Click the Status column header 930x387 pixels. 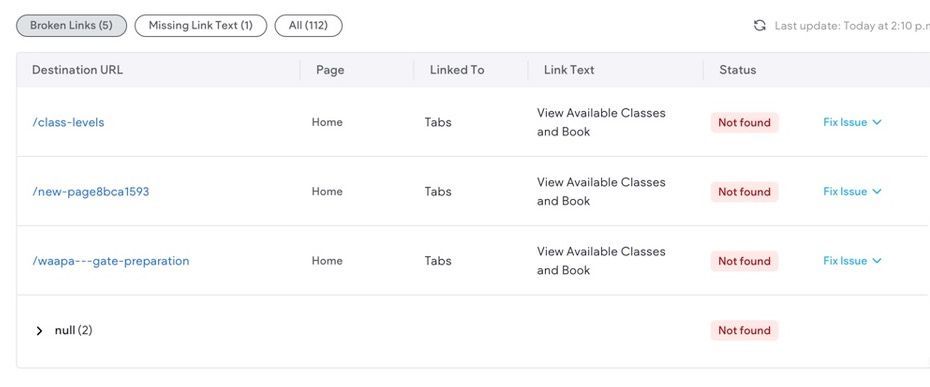click(x=737, y=70)
